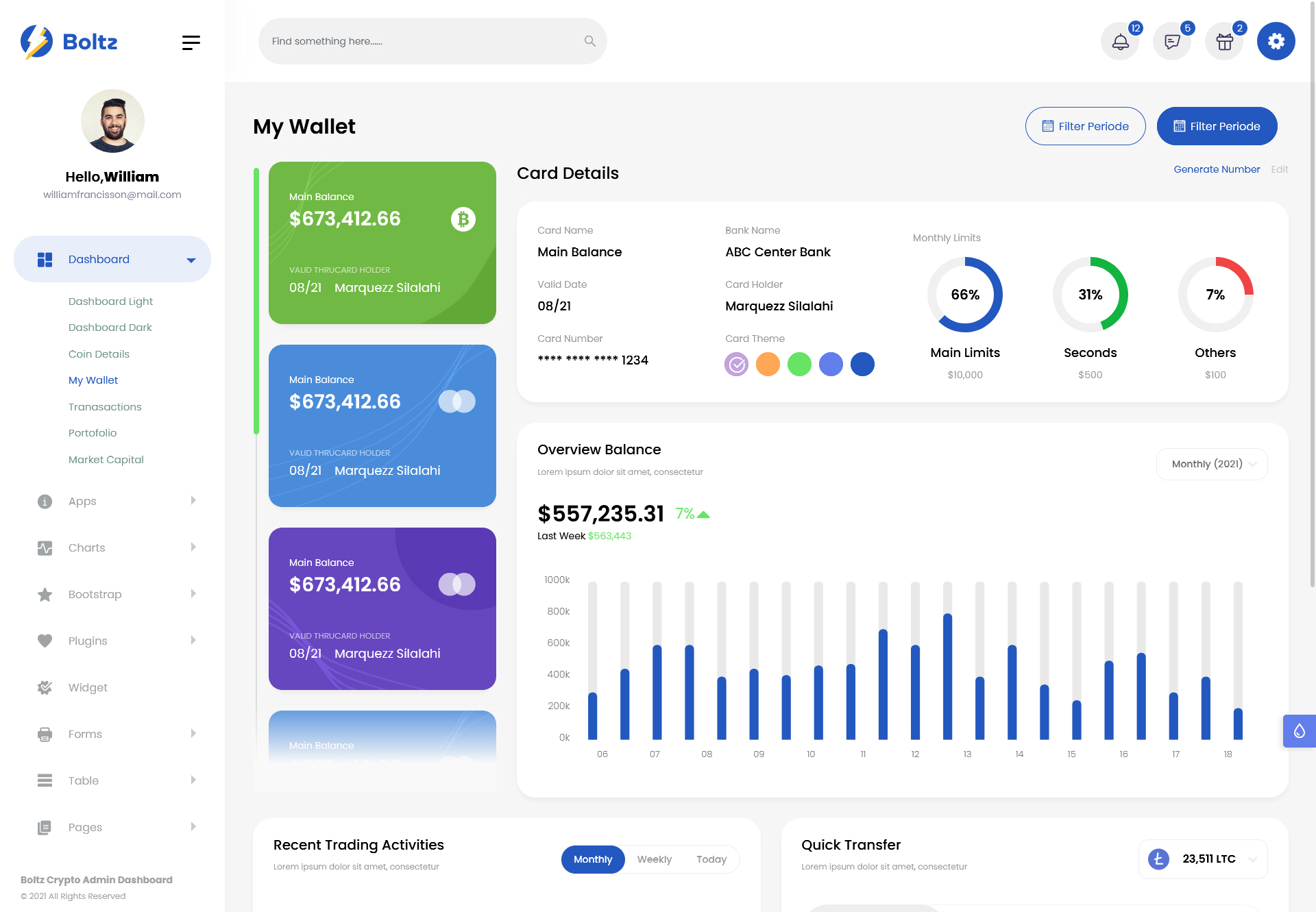Image resolution: width=1316 pixels, height=912 pixels.
Task: Click the 66% Main Limits donut chart
Action: point(965,295)
